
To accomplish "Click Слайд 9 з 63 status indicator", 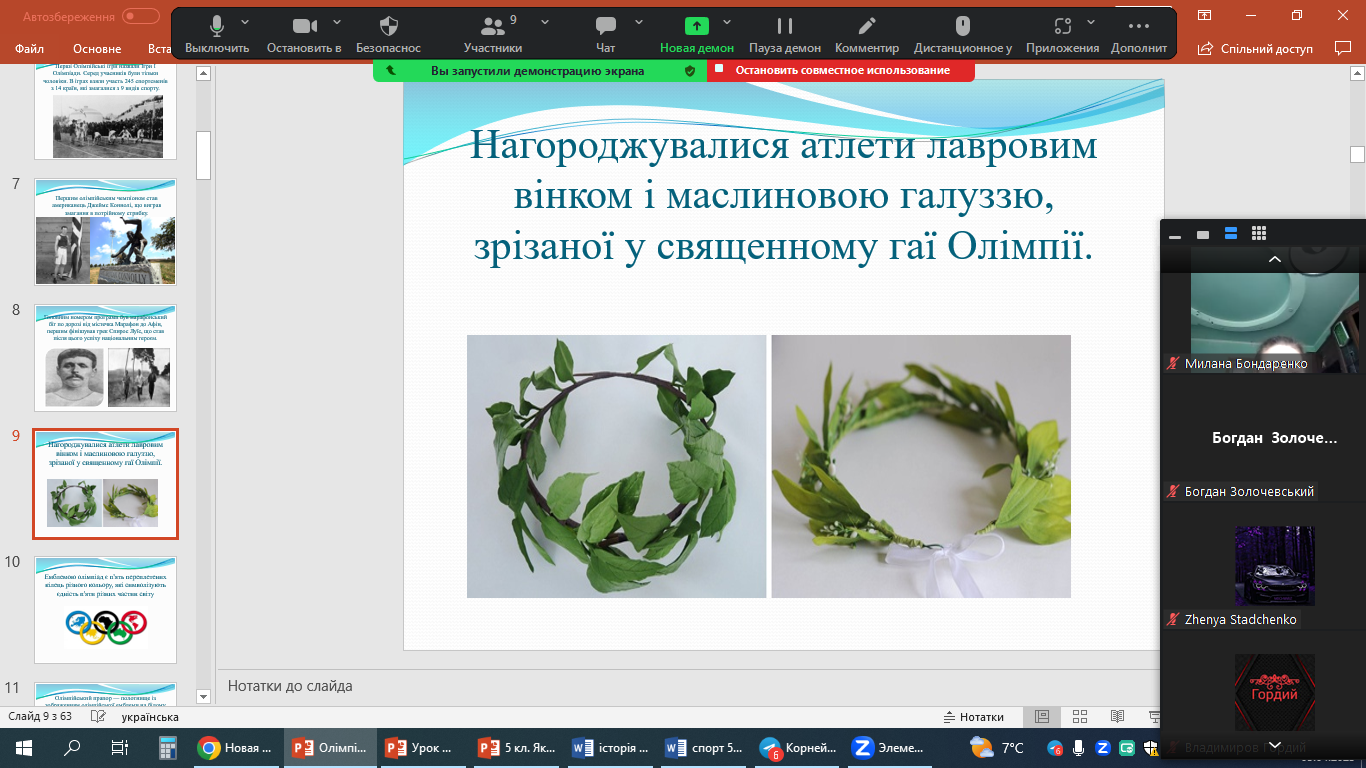I will [x=43, y=717].
